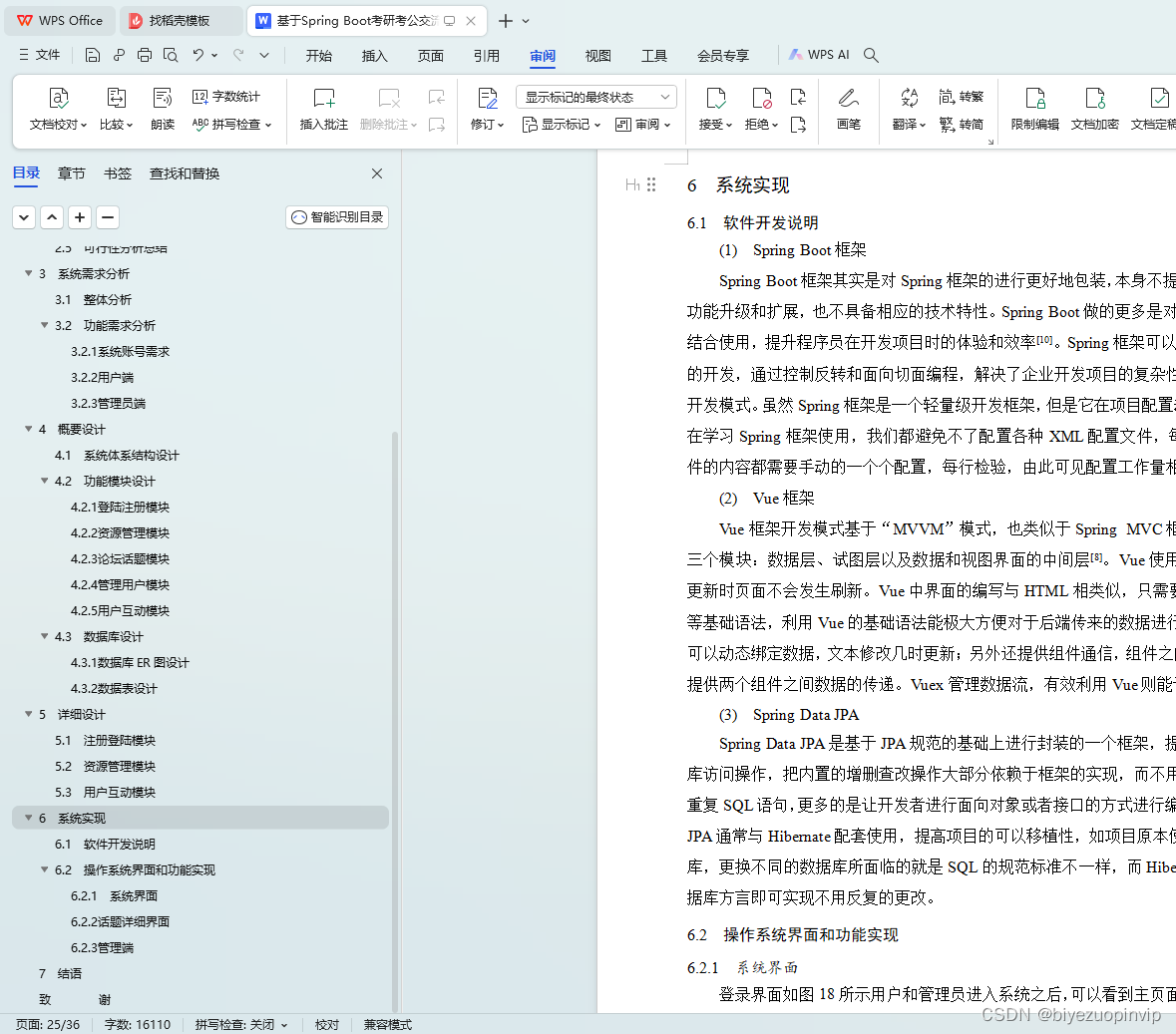This screenshot has width=1176, height=1034.
Task: Collapse the 4.2 功能模块设计 node
Action: point(44,481)
